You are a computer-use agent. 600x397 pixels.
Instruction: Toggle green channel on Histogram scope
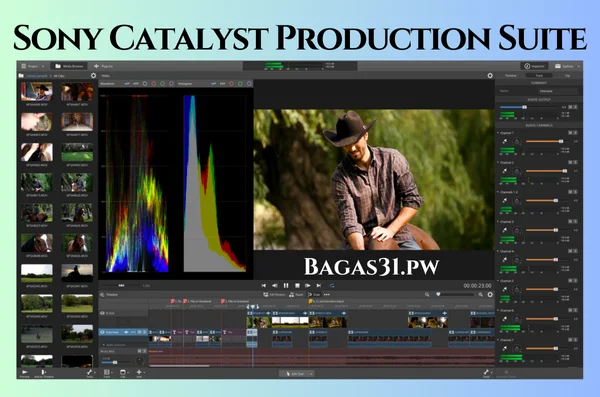(x=240, y=83)
